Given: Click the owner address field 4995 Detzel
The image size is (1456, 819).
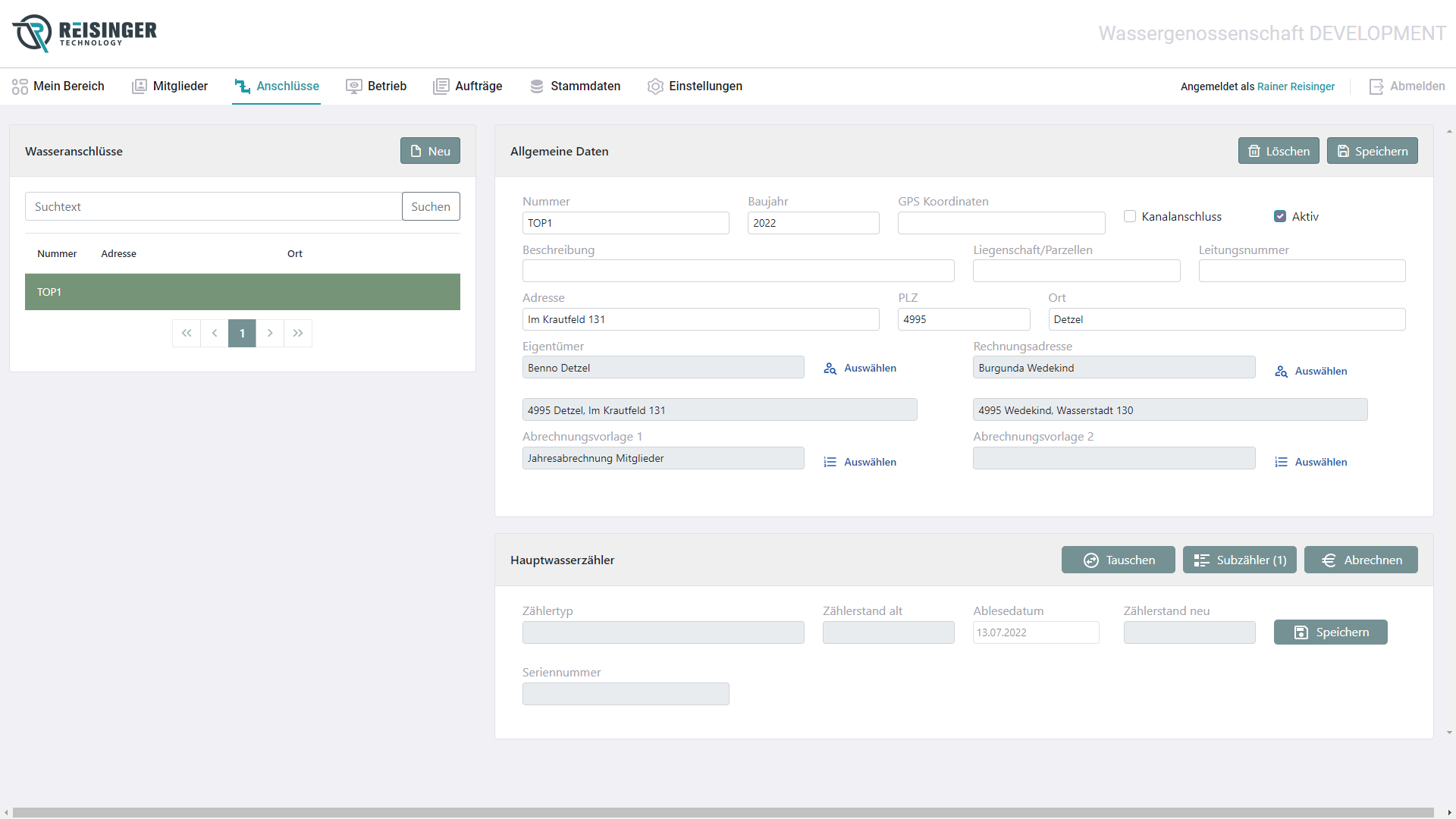Looking at the screenshot, I should click(720, 410).
